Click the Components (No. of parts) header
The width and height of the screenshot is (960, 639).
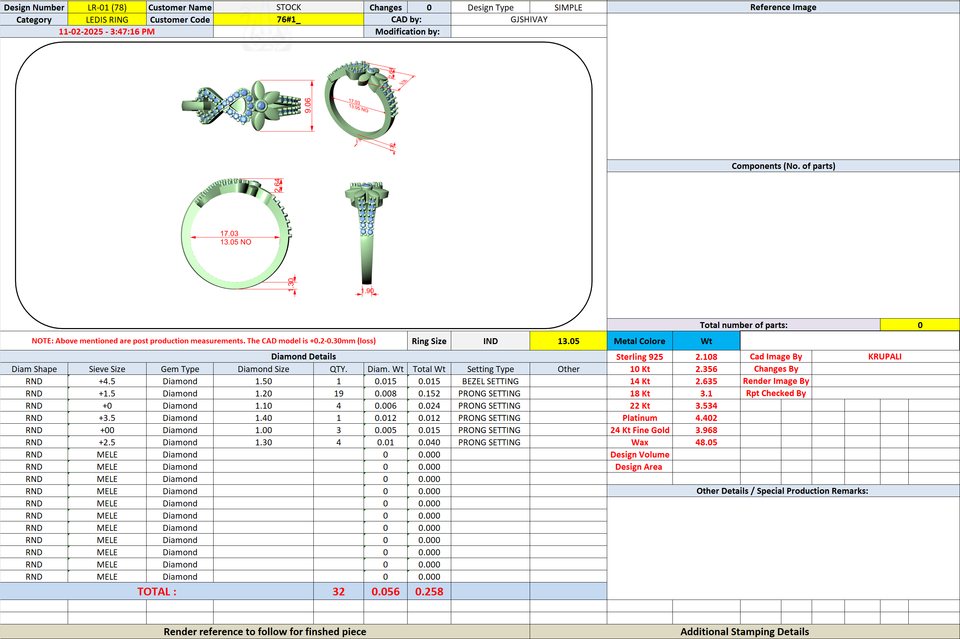click(x=783, y=166)
